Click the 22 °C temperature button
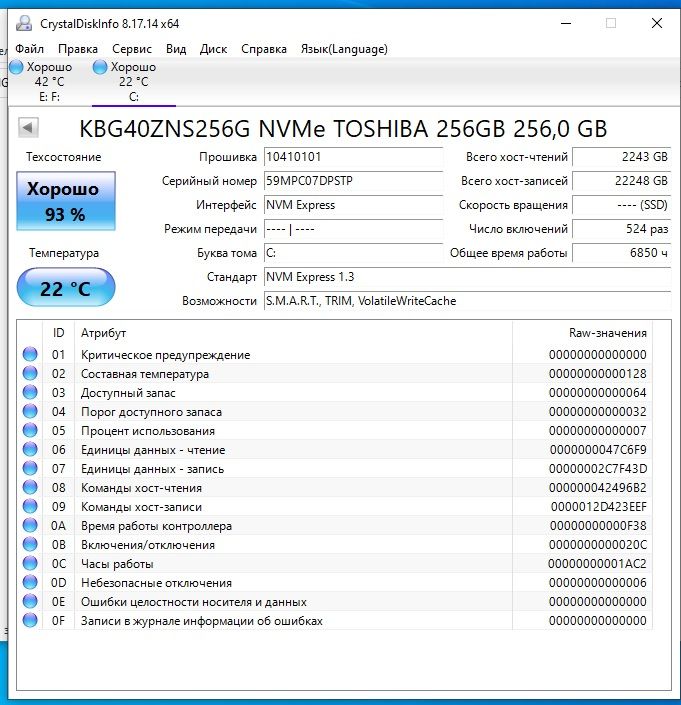Screen dimensions: 681x705 pyautogui.click(x=66, y=287)
